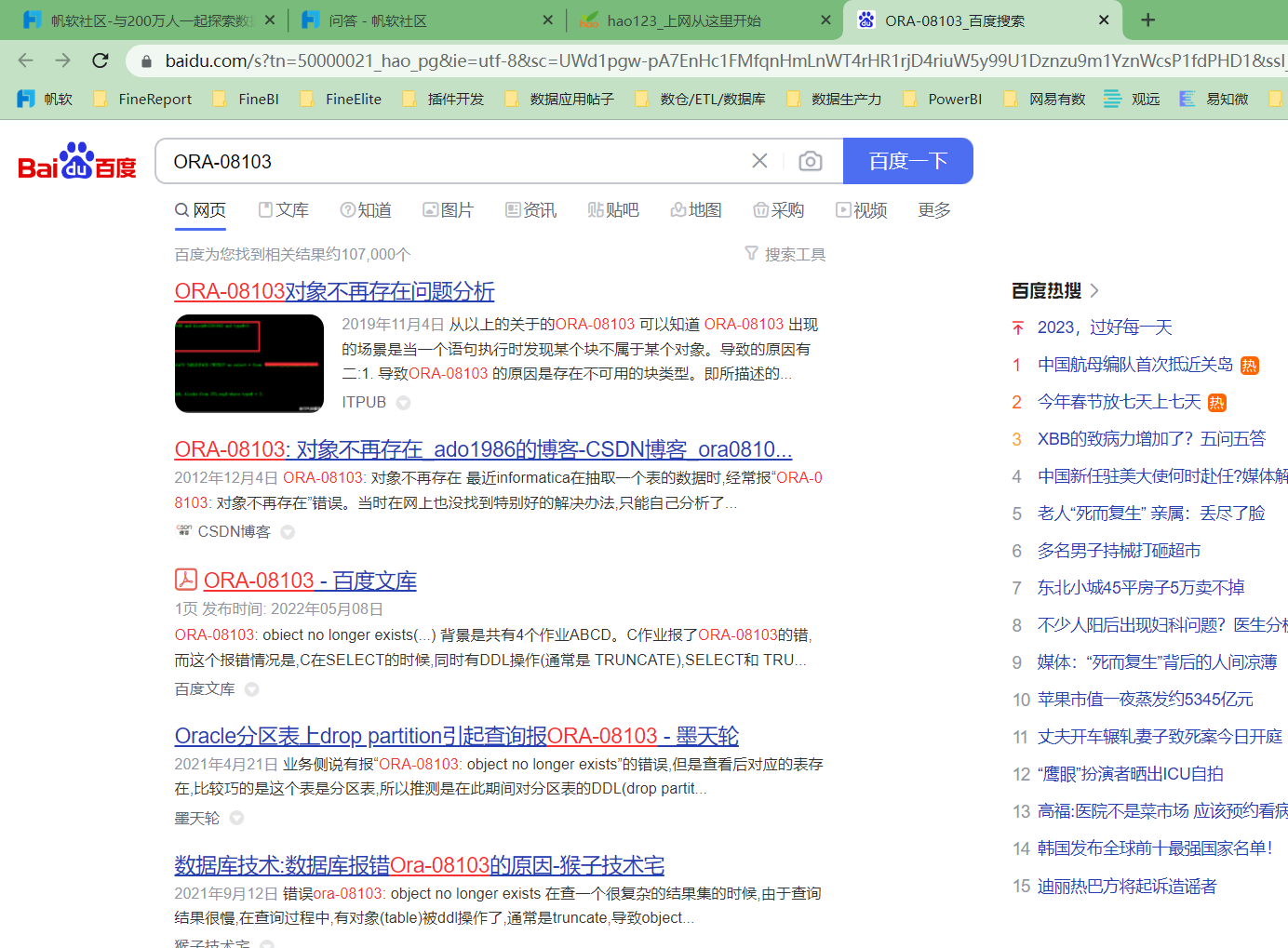Viewport: 1288px width, 948px height.
Task: Select the 地图 search category
Action: 696,210
